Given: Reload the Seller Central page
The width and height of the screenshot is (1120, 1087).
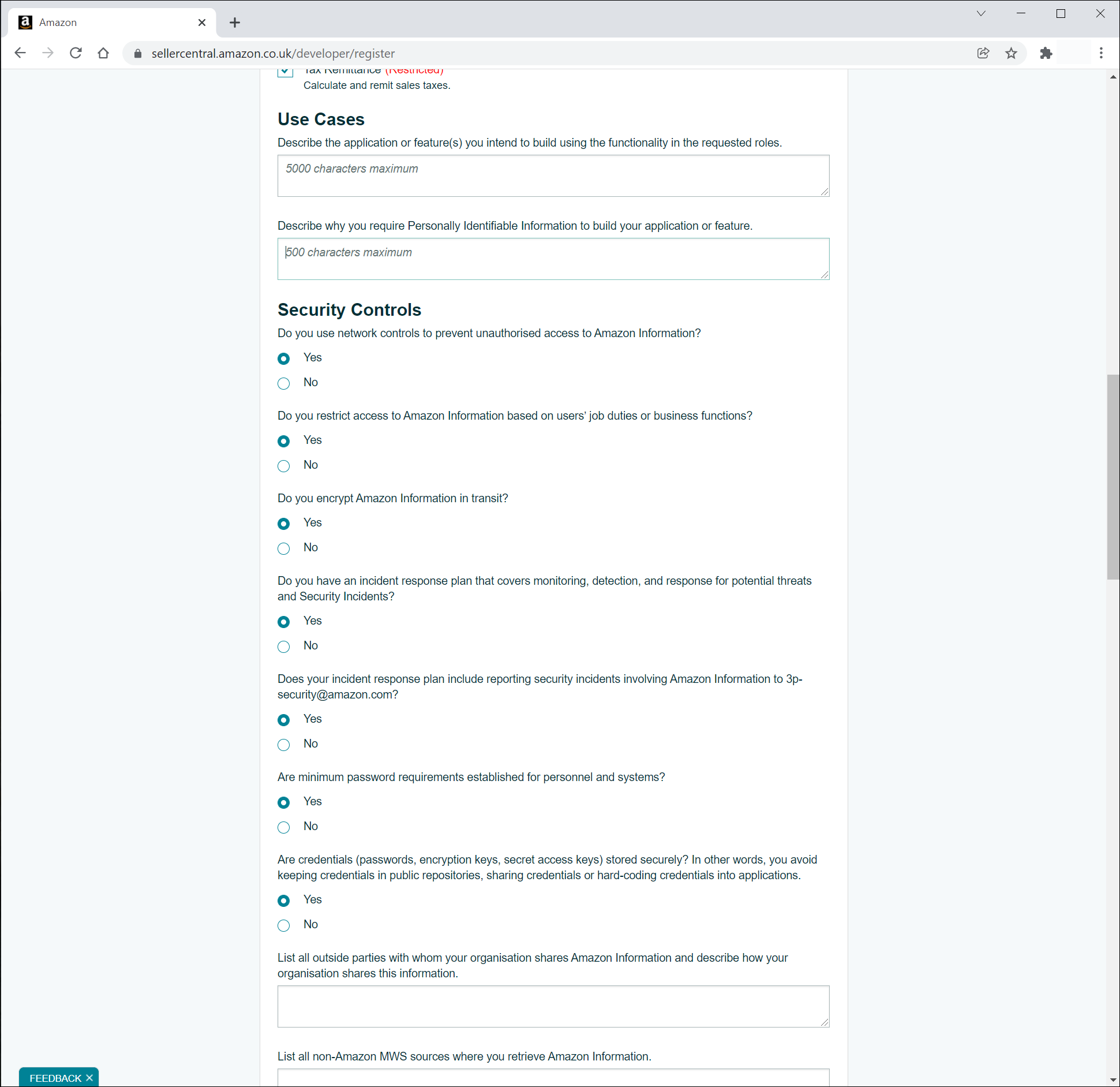Looking at the screenshot, I should (x=76, y=53).
